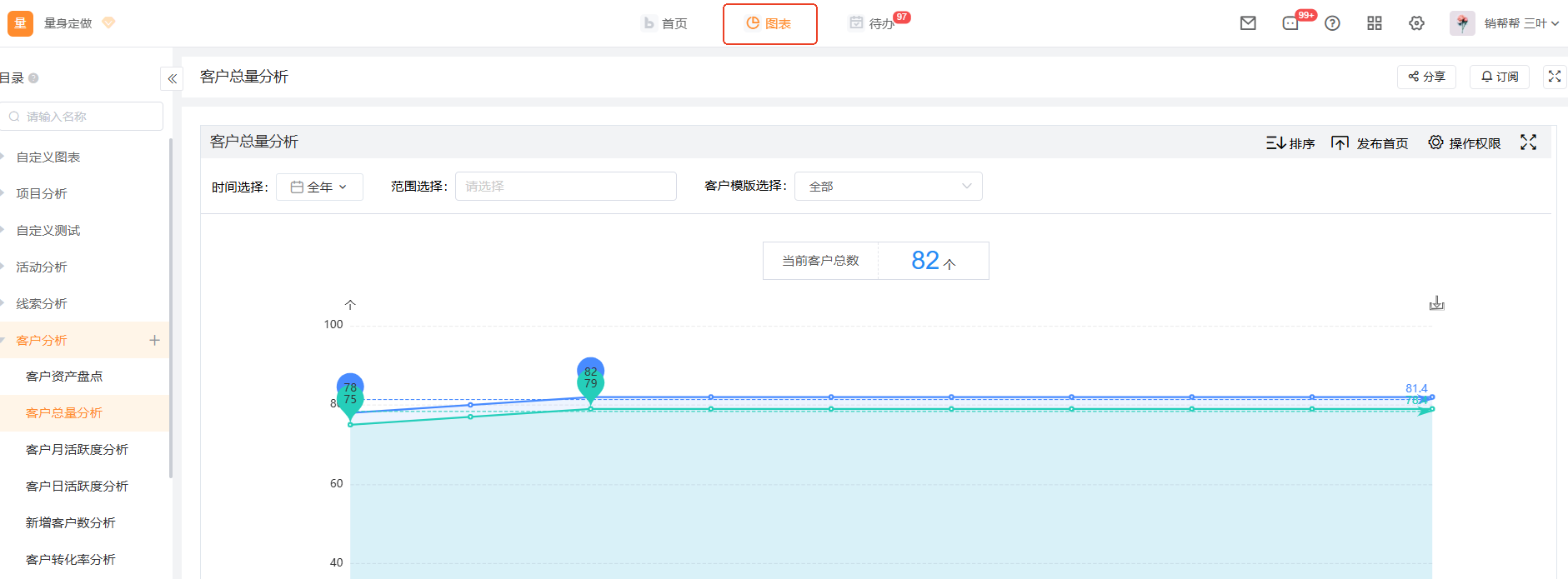Expand the 客户总量分析 card to fullscreen
The width and height of the screenshot is (1568, 579).
coord(1528,142)
